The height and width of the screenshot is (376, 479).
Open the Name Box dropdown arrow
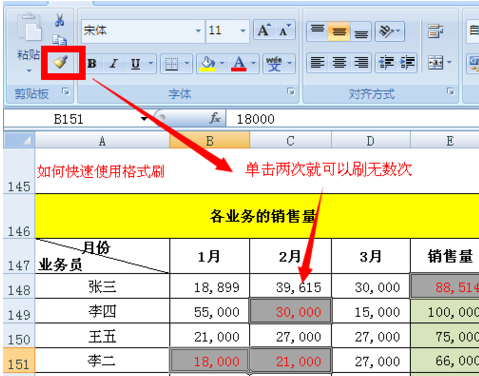pos(144,119)
